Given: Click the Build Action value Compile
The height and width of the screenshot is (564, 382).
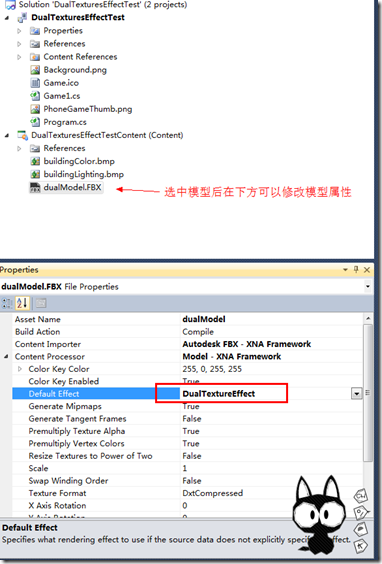Looking at the screenshot, I should pos(198,332).
